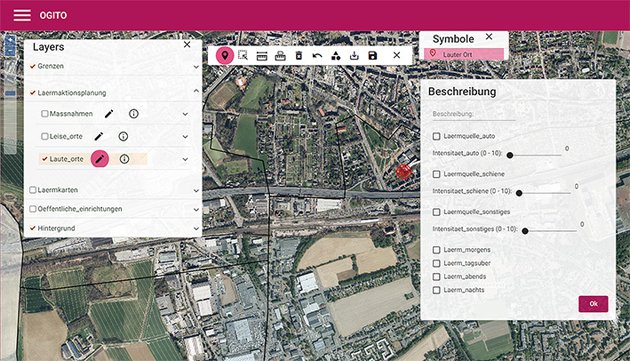Open the OGITO hamburger menu
This screenshot has width=630, height=361.
click(22, 15)
